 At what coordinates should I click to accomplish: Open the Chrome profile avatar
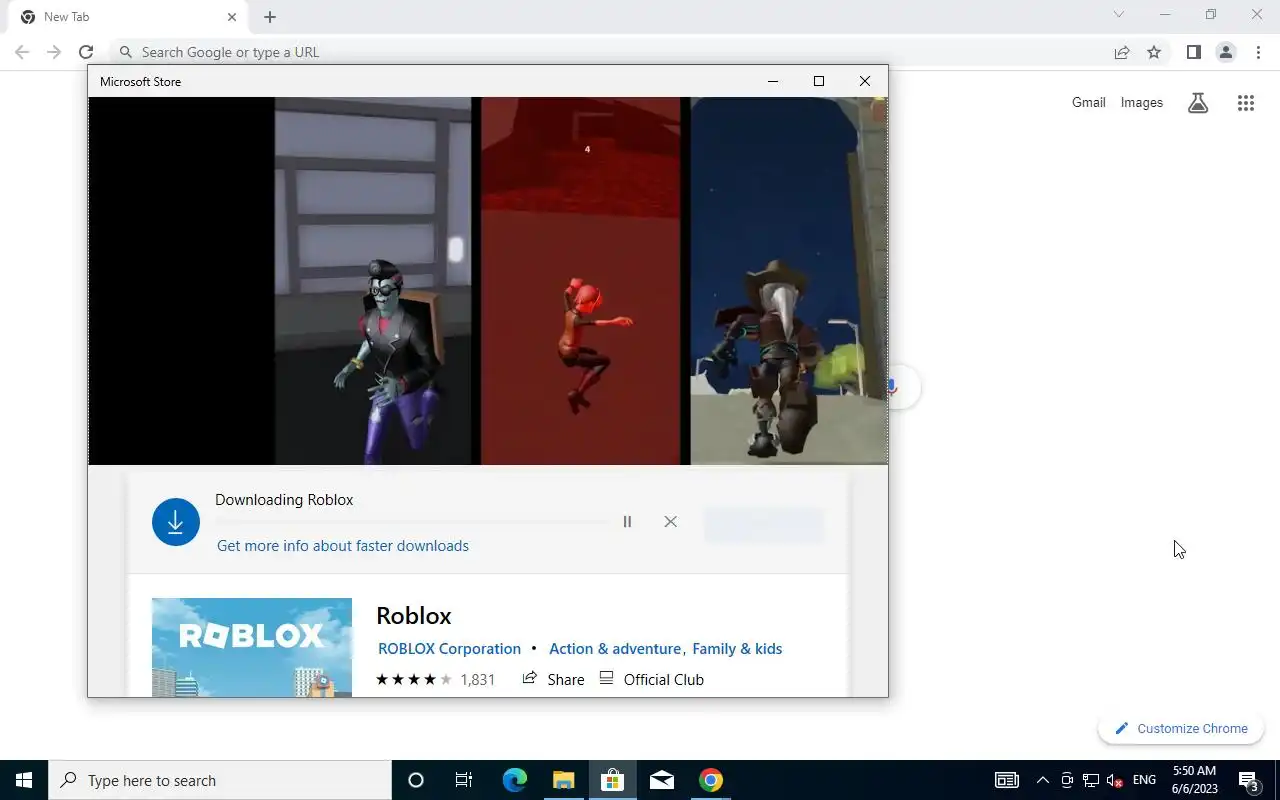pyautogui.click(x=1225, y=52)
